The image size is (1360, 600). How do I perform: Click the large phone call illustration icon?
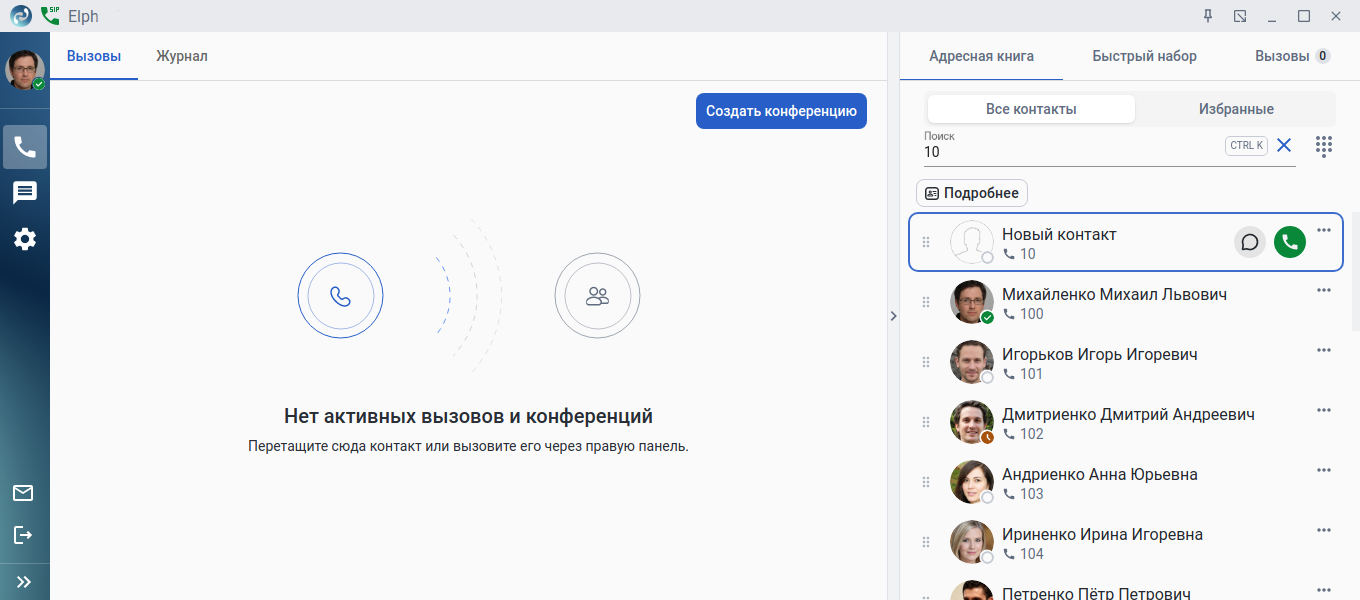(x=341, y=296)
